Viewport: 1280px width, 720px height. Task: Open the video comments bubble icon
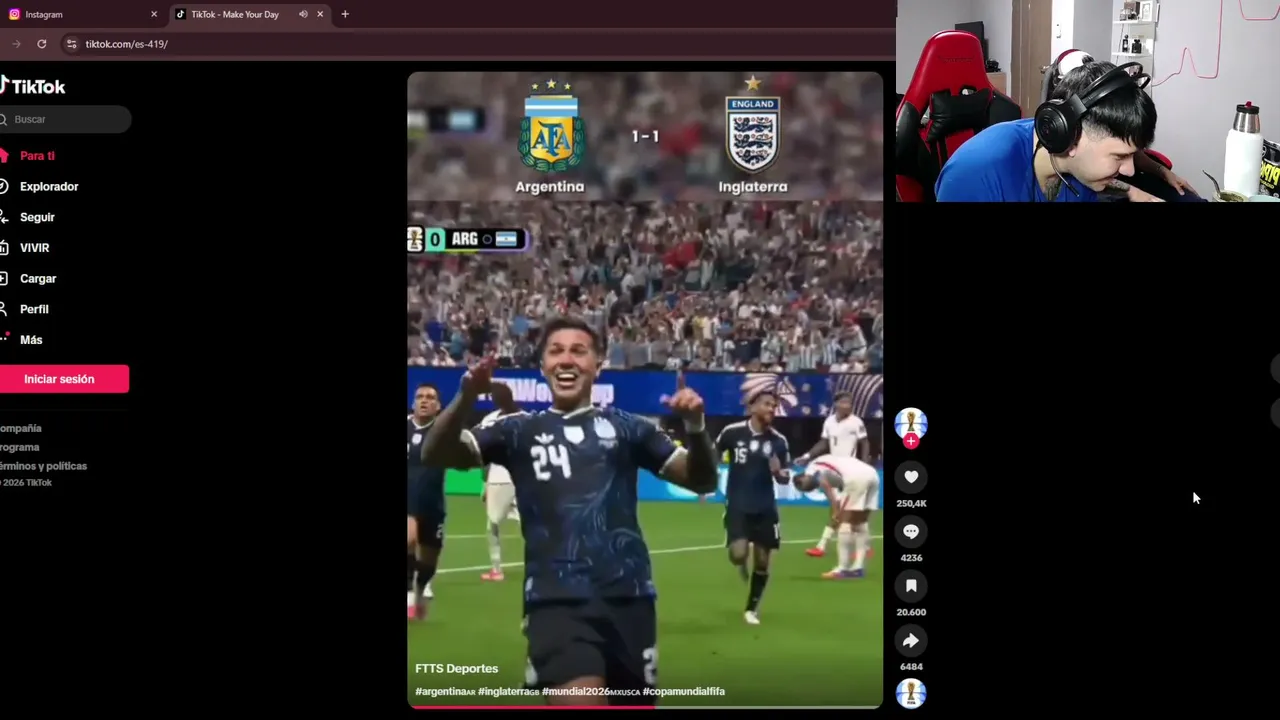tap(911, 532)
